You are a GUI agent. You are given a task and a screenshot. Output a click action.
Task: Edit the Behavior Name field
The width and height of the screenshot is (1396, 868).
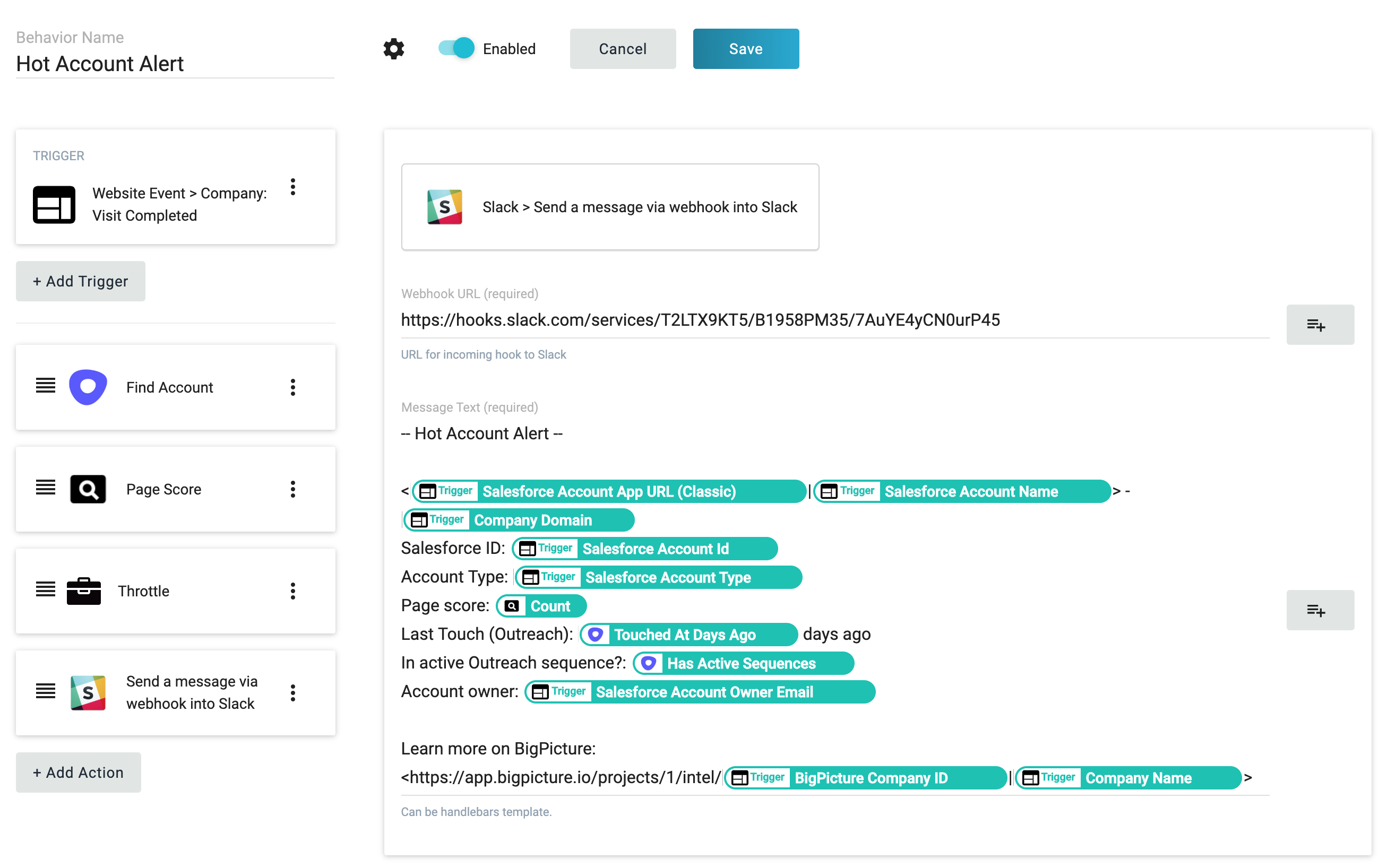[x=175, y=64]
